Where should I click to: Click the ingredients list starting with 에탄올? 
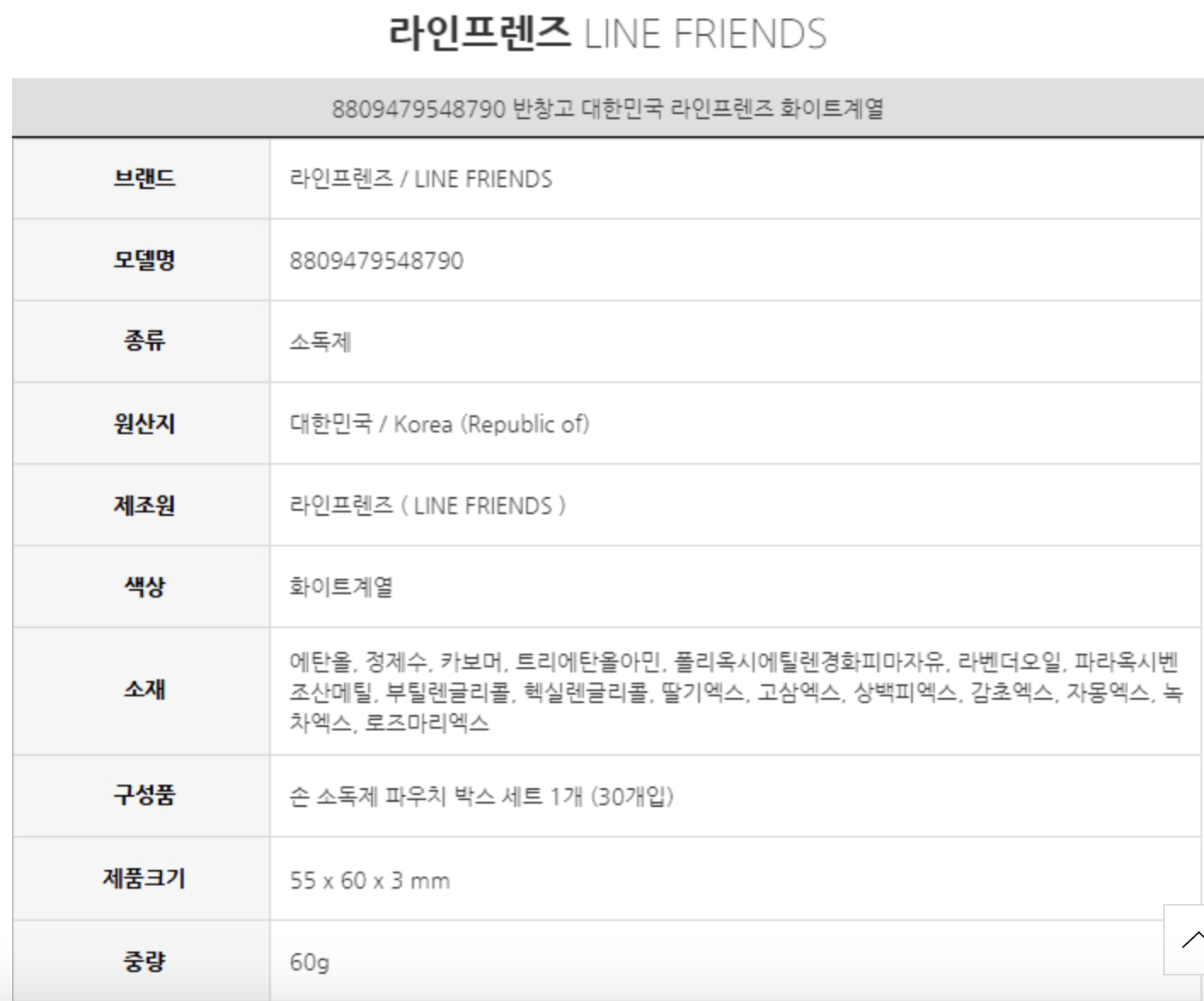(x=734, y=691)
